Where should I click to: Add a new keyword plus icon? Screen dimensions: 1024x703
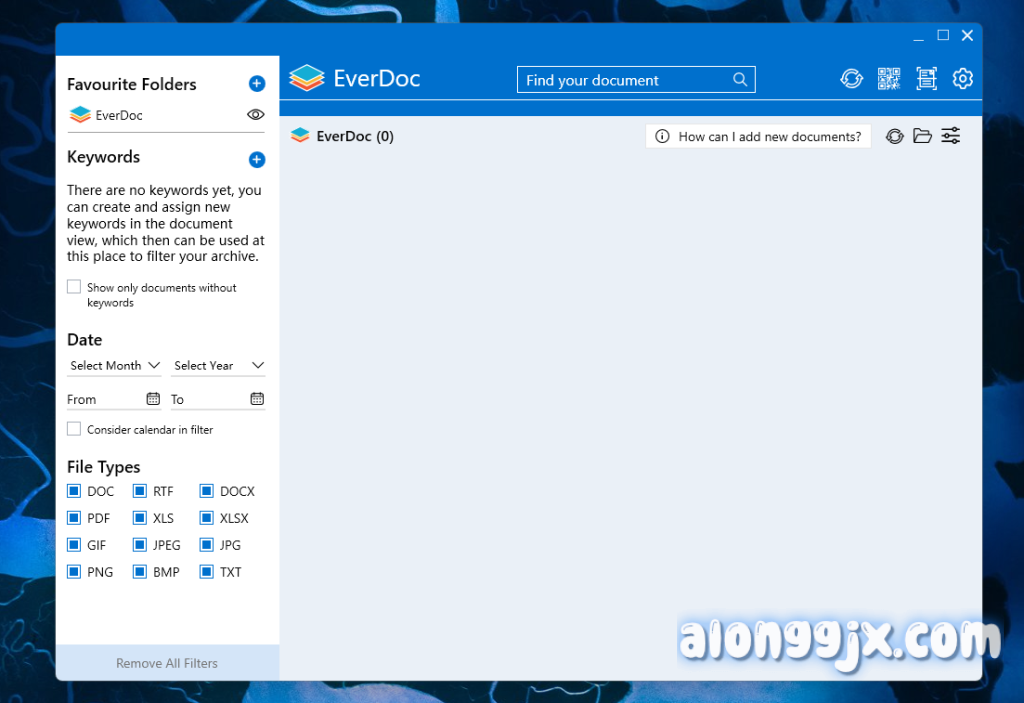click(x=256, y=159)
